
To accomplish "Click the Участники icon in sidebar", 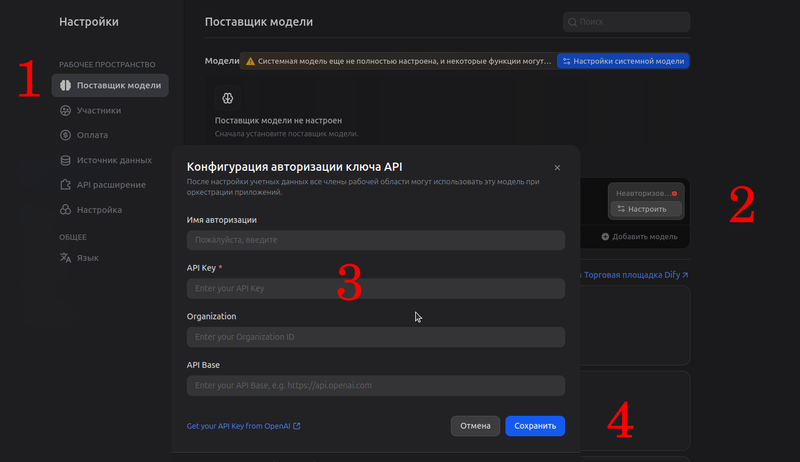I will tap(66, 110).
